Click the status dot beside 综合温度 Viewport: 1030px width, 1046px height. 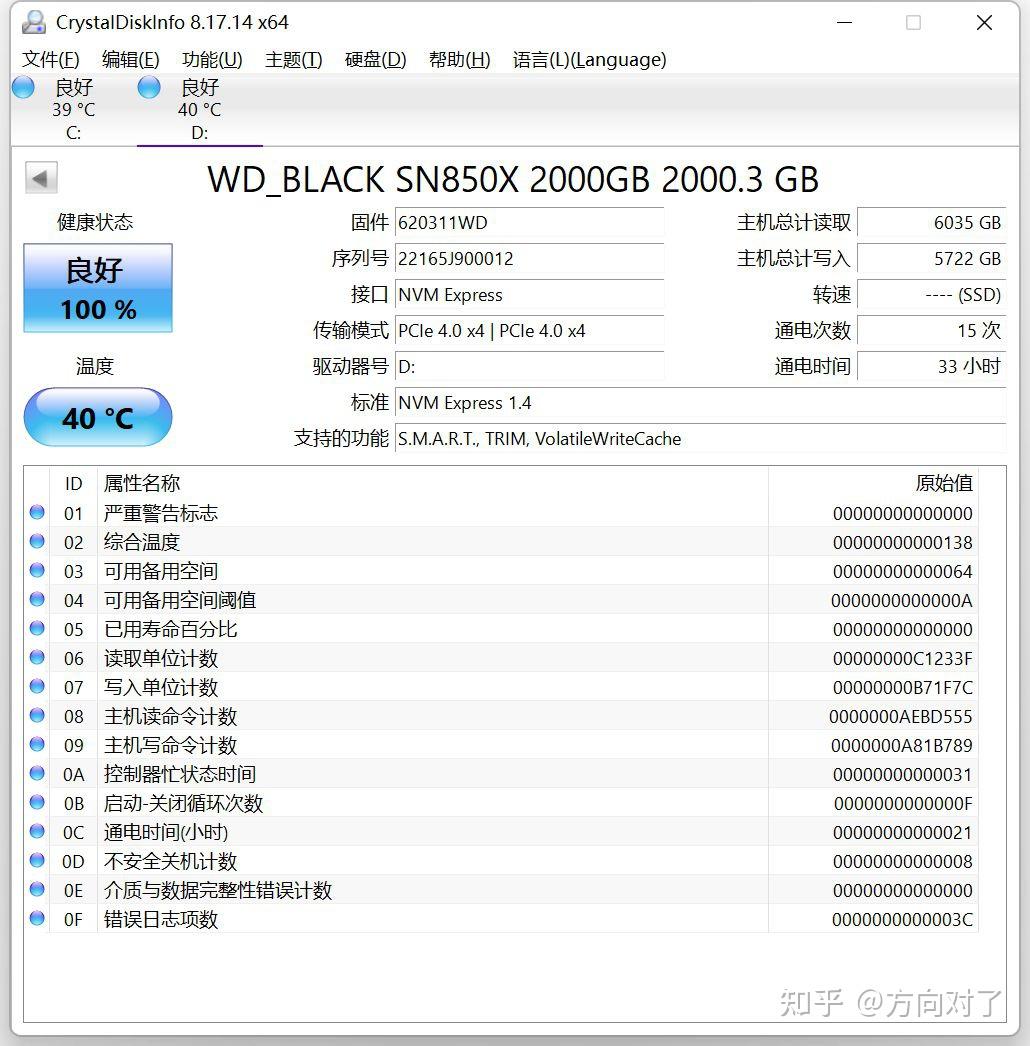point(36,542)
